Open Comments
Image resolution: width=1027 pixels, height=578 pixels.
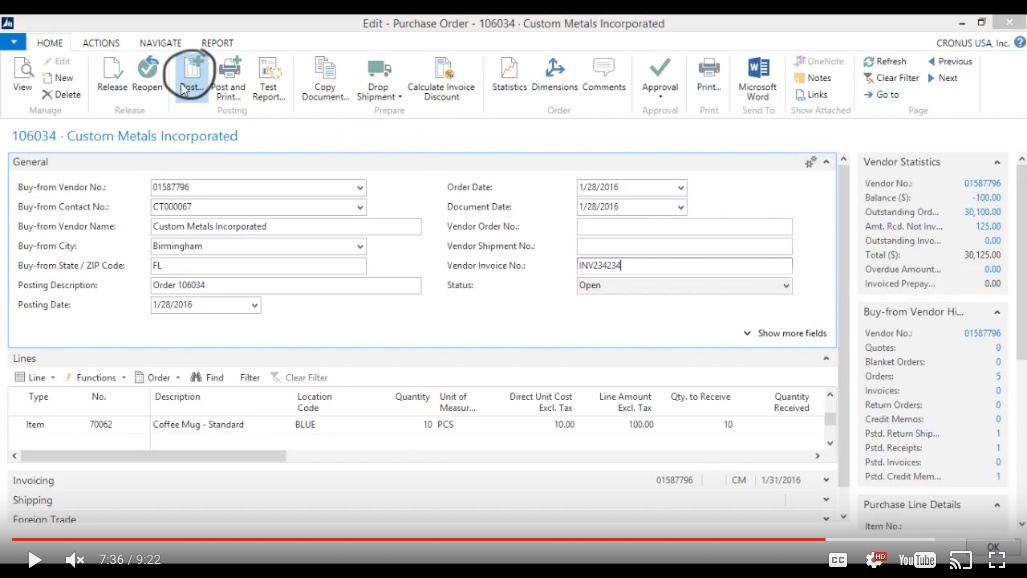[x=604, y=75]
